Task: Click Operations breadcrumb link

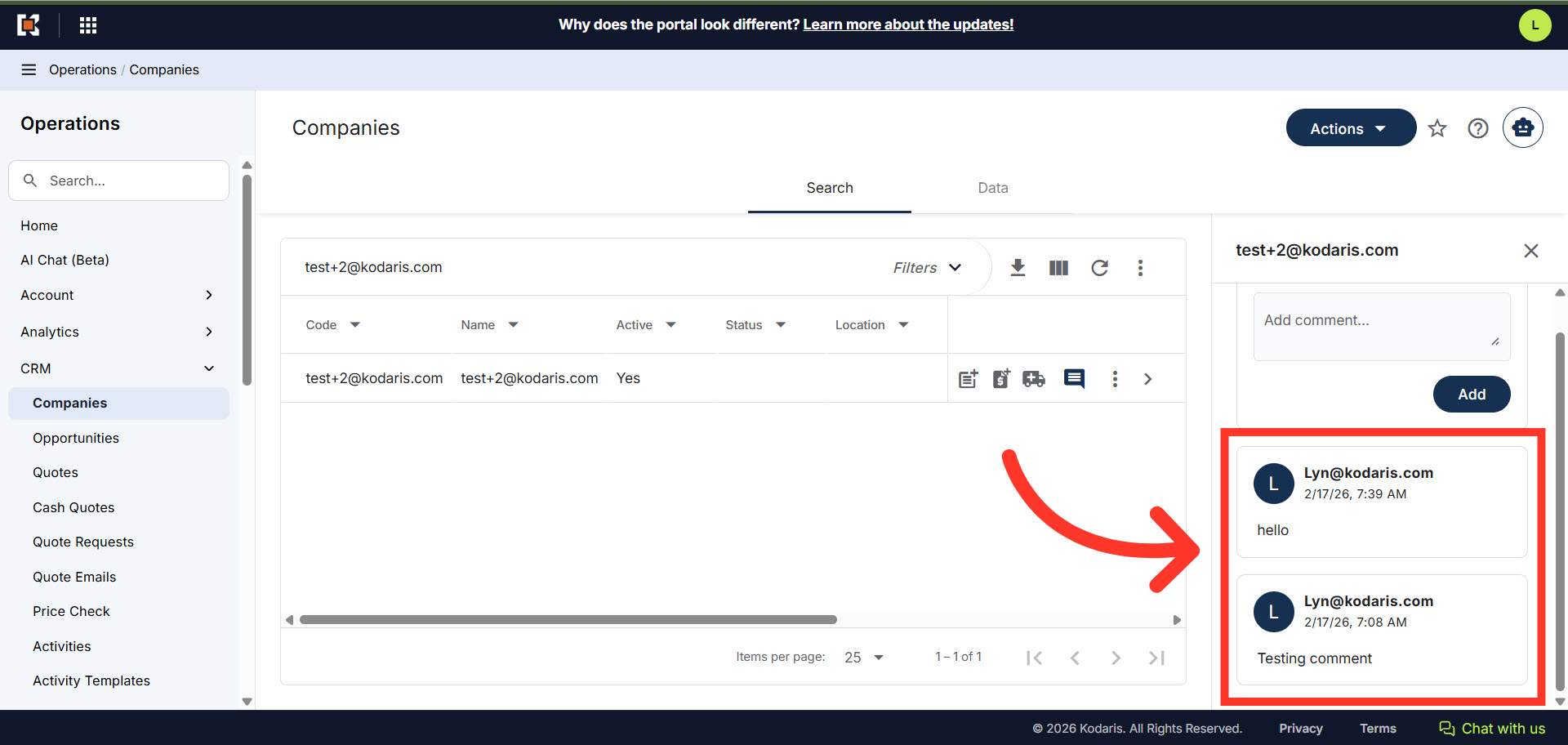Action: pyautogui.click(x=82, y=69)
